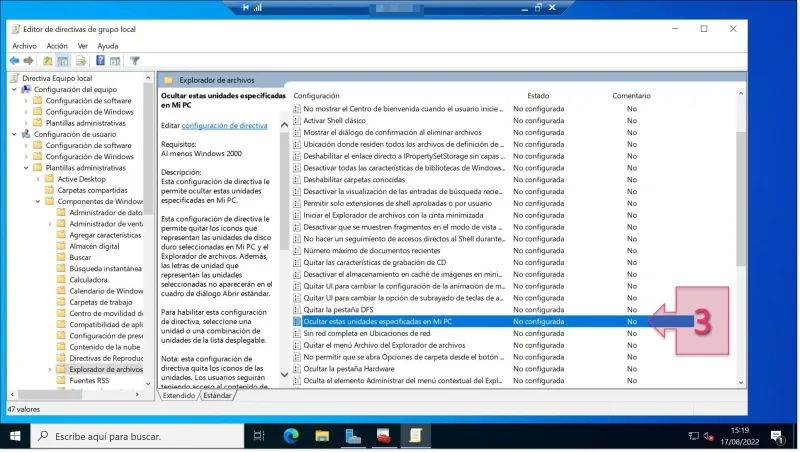This screenshot has height=452, width=800.
Task: Click the Export list toolbar icon
Action: click(x=81, y=61)
